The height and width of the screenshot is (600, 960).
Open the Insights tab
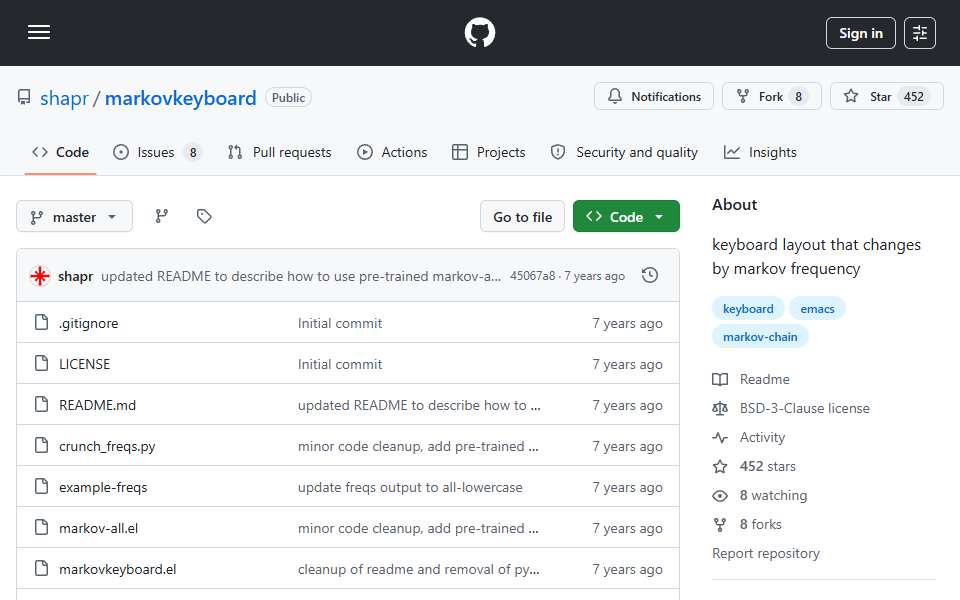(x=760, y=152)
